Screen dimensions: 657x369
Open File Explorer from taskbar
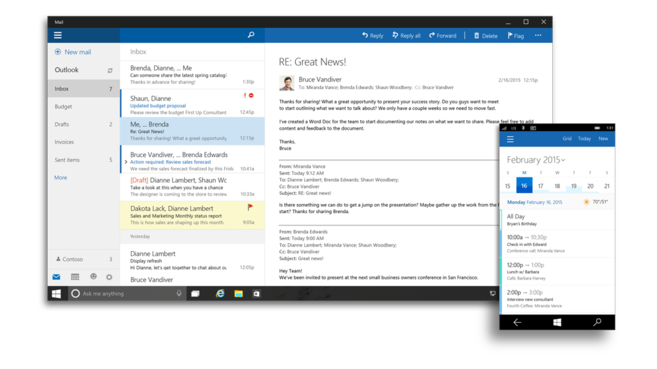(238, 294)
